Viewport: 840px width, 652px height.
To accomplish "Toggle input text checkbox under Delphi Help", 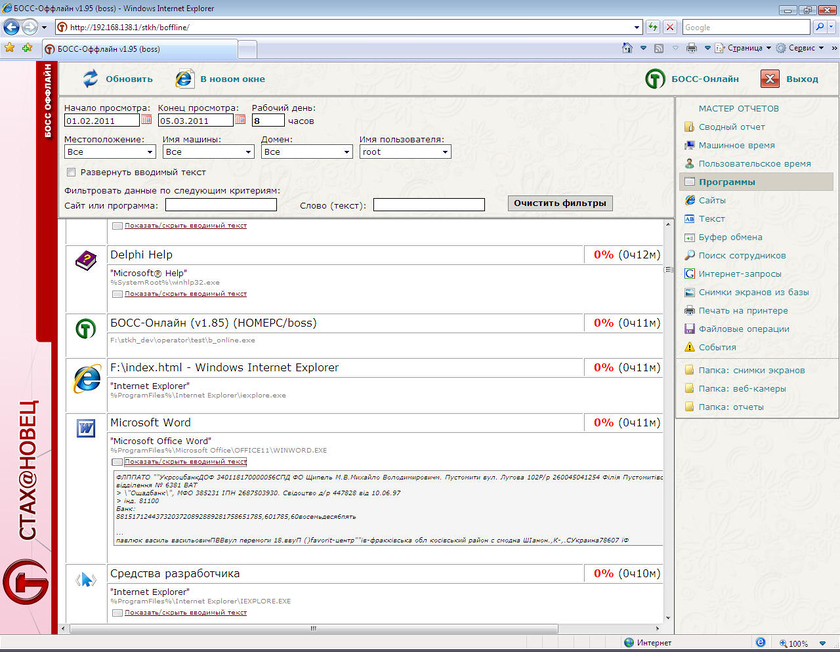I will [117, 294].
